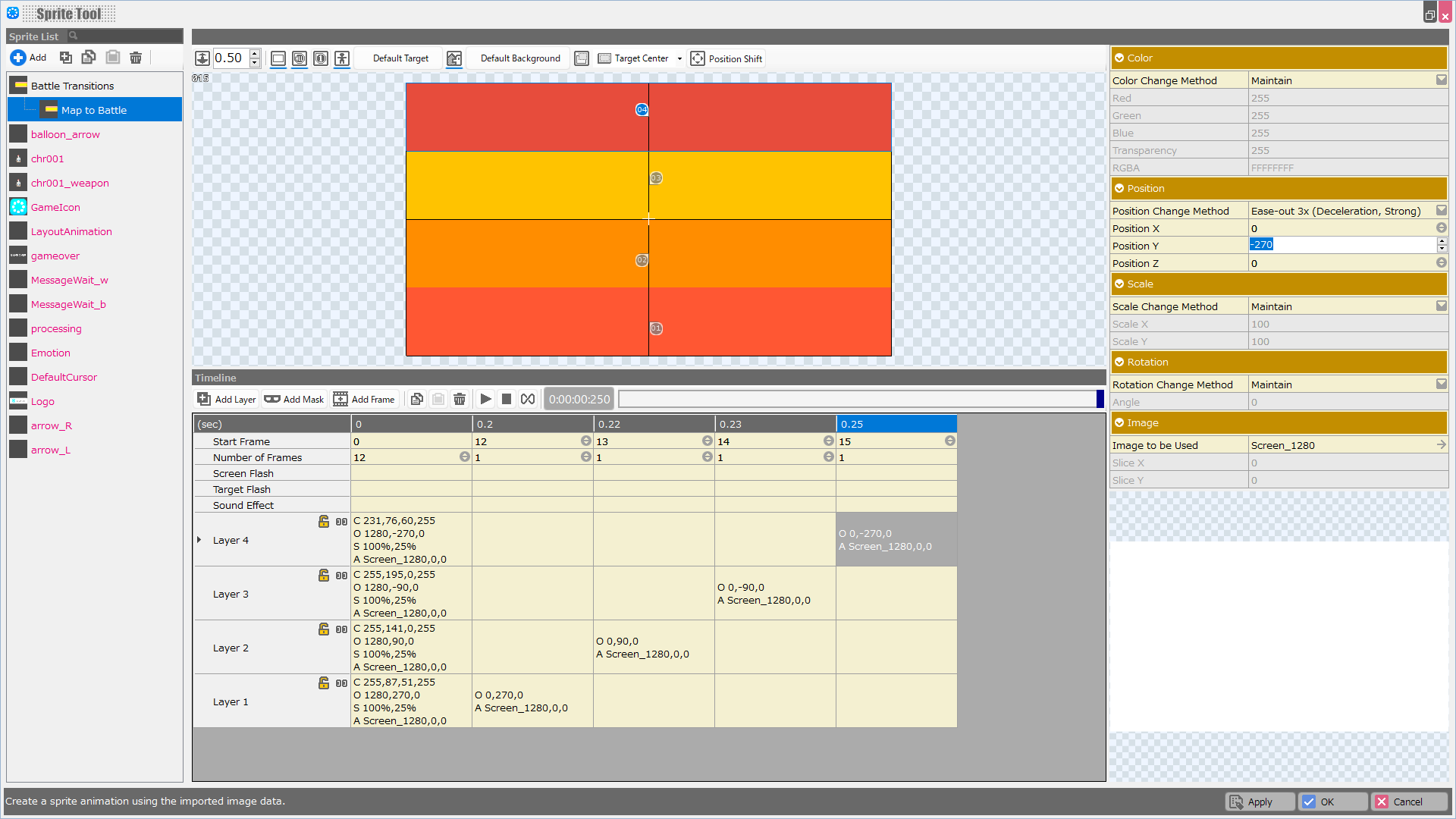Image resolution: width=1456 pixels, height=819 pixels.
Task: Play the sprite animation preview
Action: pos(486,399)
